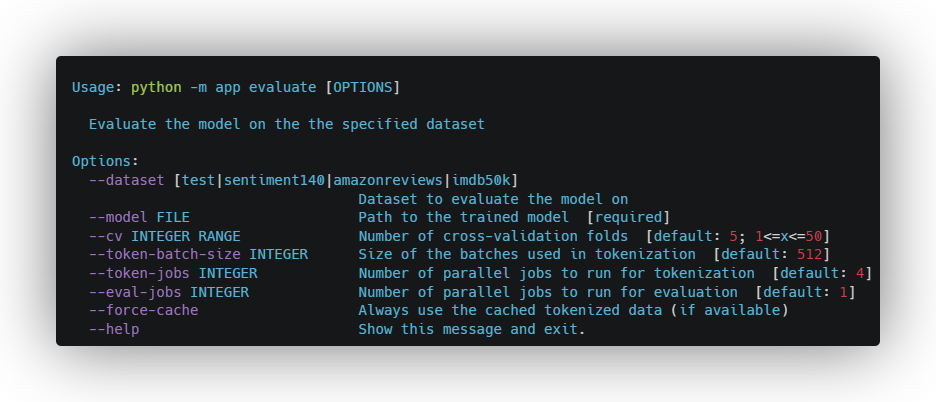
Task: Click the "sentiment140" dataset choice
Action: (274, 180)
